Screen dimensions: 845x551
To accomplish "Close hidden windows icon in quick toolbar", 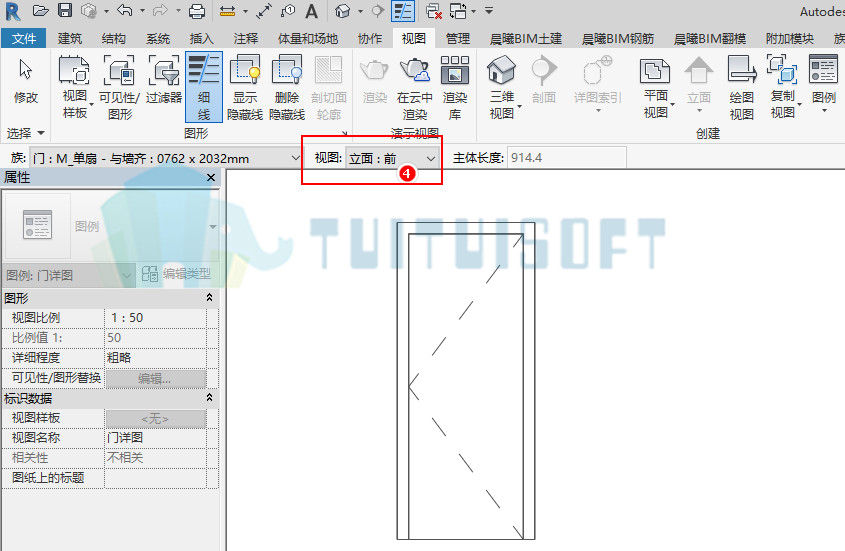I will pyautogui.click(x=433, y=11).
